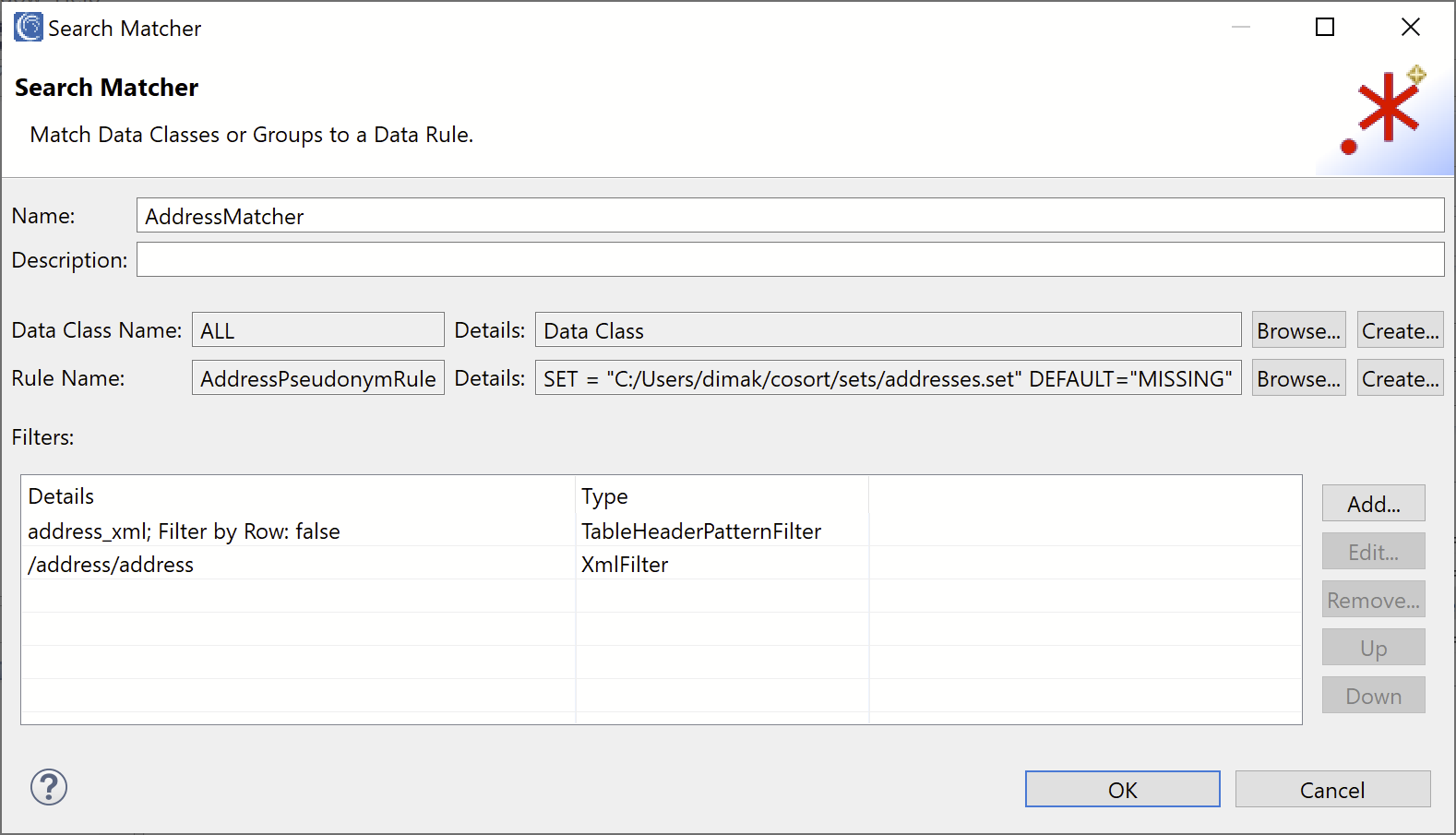Create a new rule

click(x=1400, y=377)
